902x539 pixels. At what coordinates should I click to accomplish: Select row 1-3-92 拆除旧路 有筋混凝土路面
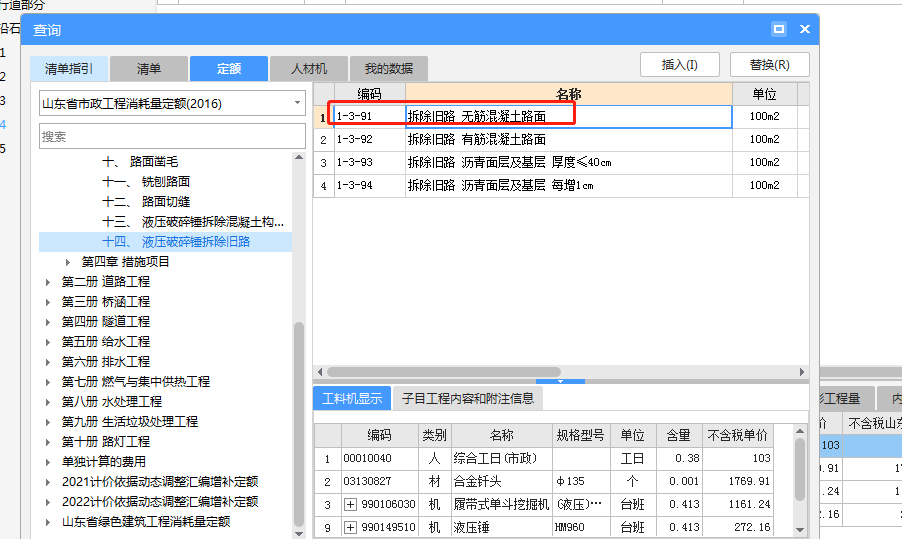click(561, 139)
